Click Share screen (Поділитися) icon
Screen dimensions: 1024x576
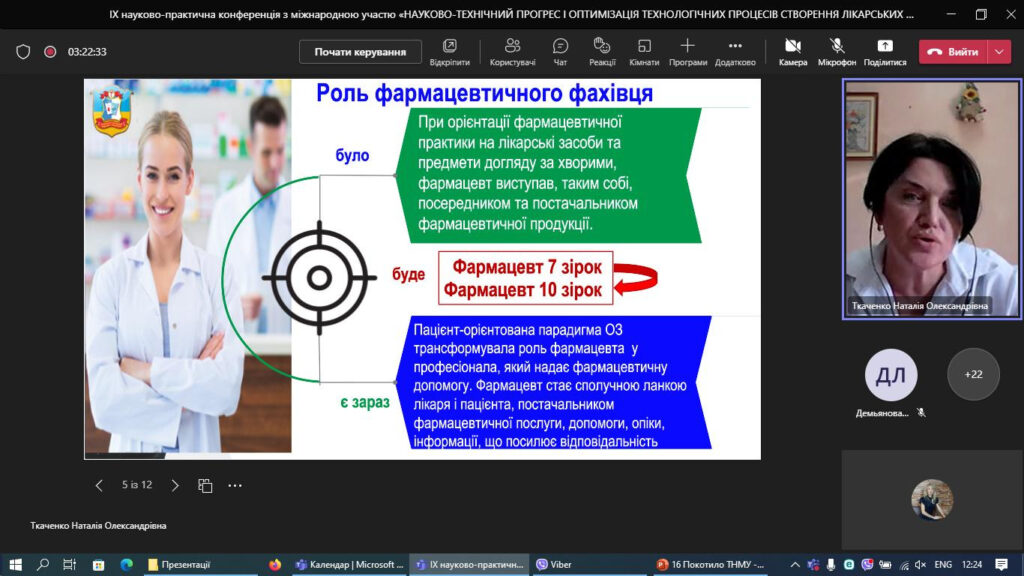[884, 51]
